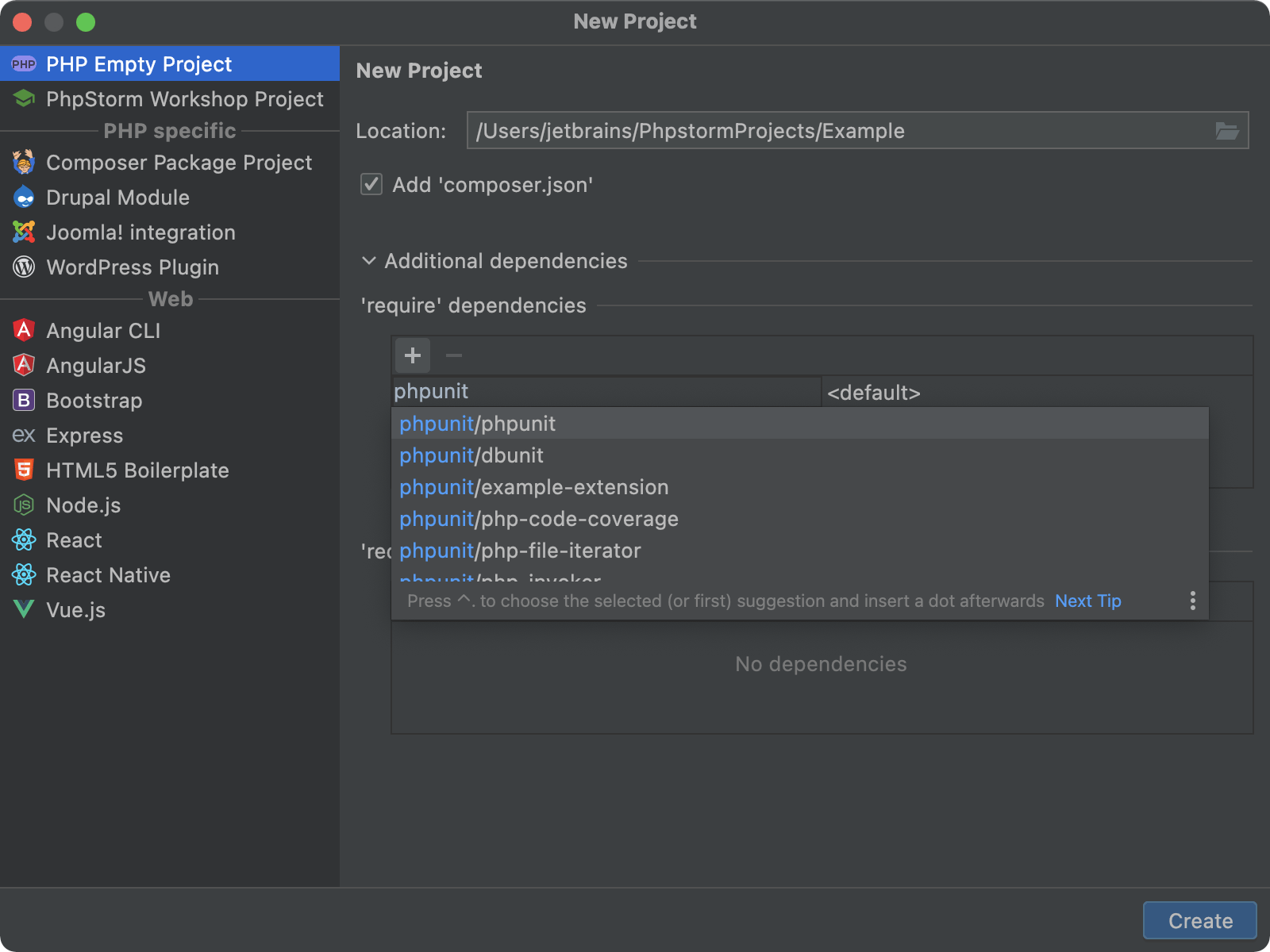Pick phpunit/php-code-coverage suggestion

[x=539, y=519]
